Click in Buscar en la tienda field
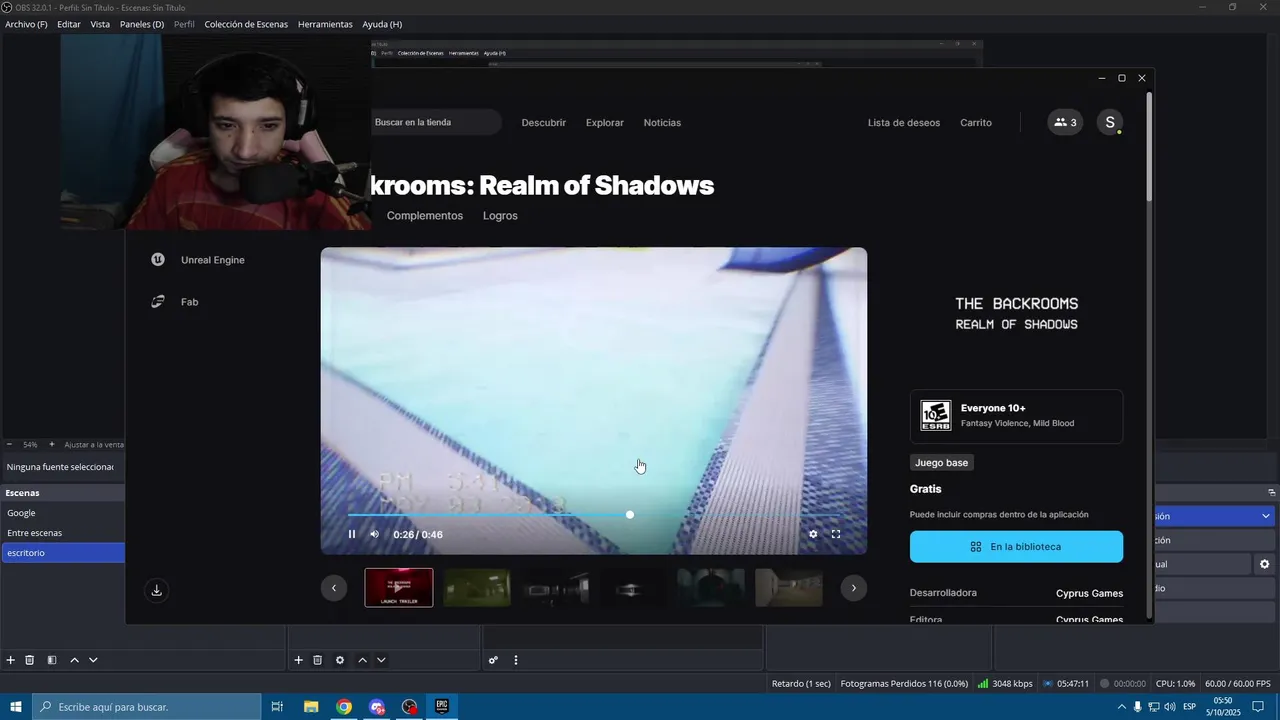 point(435,122)
